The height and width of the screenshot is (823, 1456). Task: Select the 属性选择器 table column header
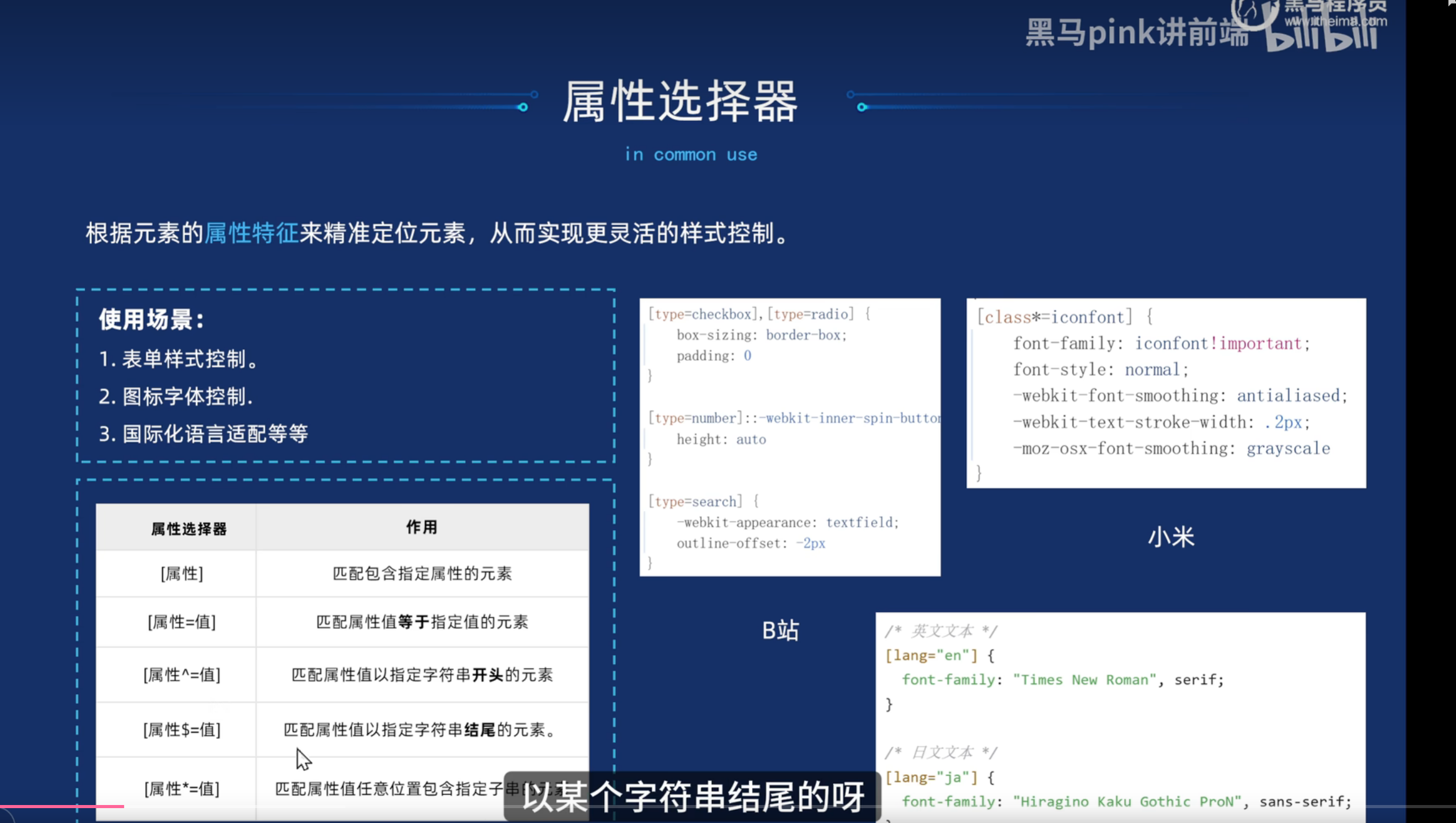189,528
